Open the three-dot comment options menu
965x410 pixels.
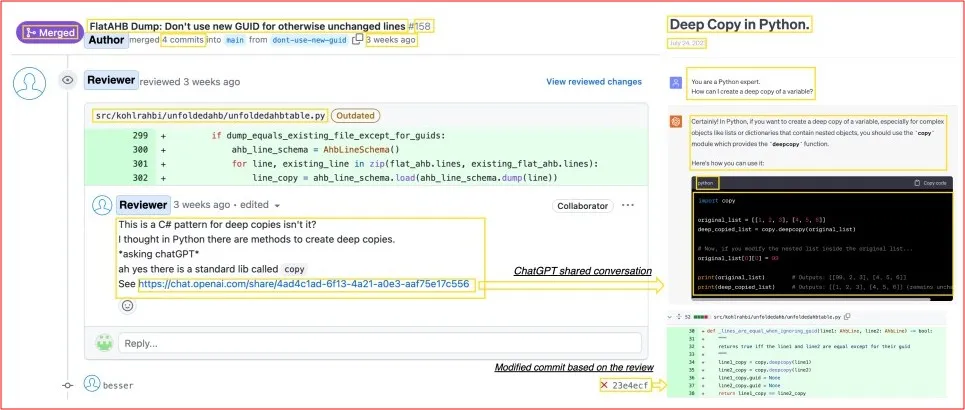(x=628, y=206)
